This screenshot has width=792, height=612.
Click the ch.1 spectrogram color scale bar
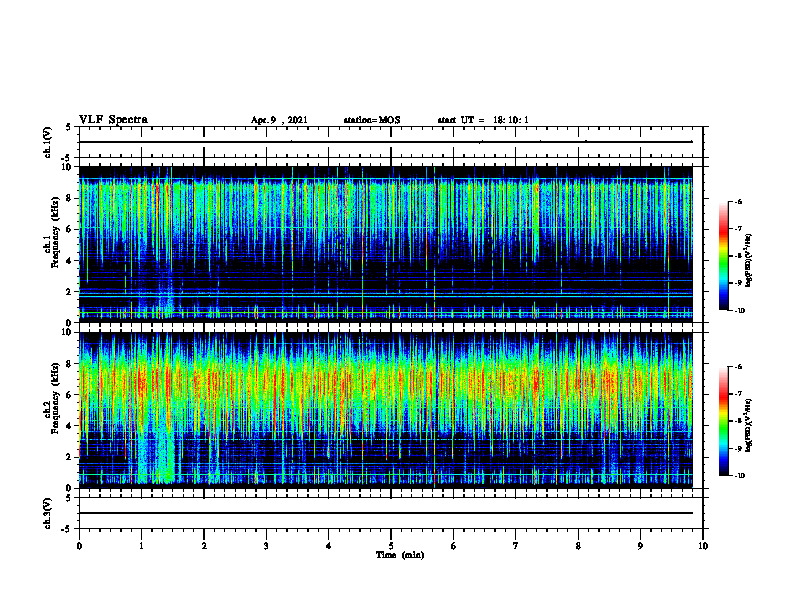pos(724,256)
